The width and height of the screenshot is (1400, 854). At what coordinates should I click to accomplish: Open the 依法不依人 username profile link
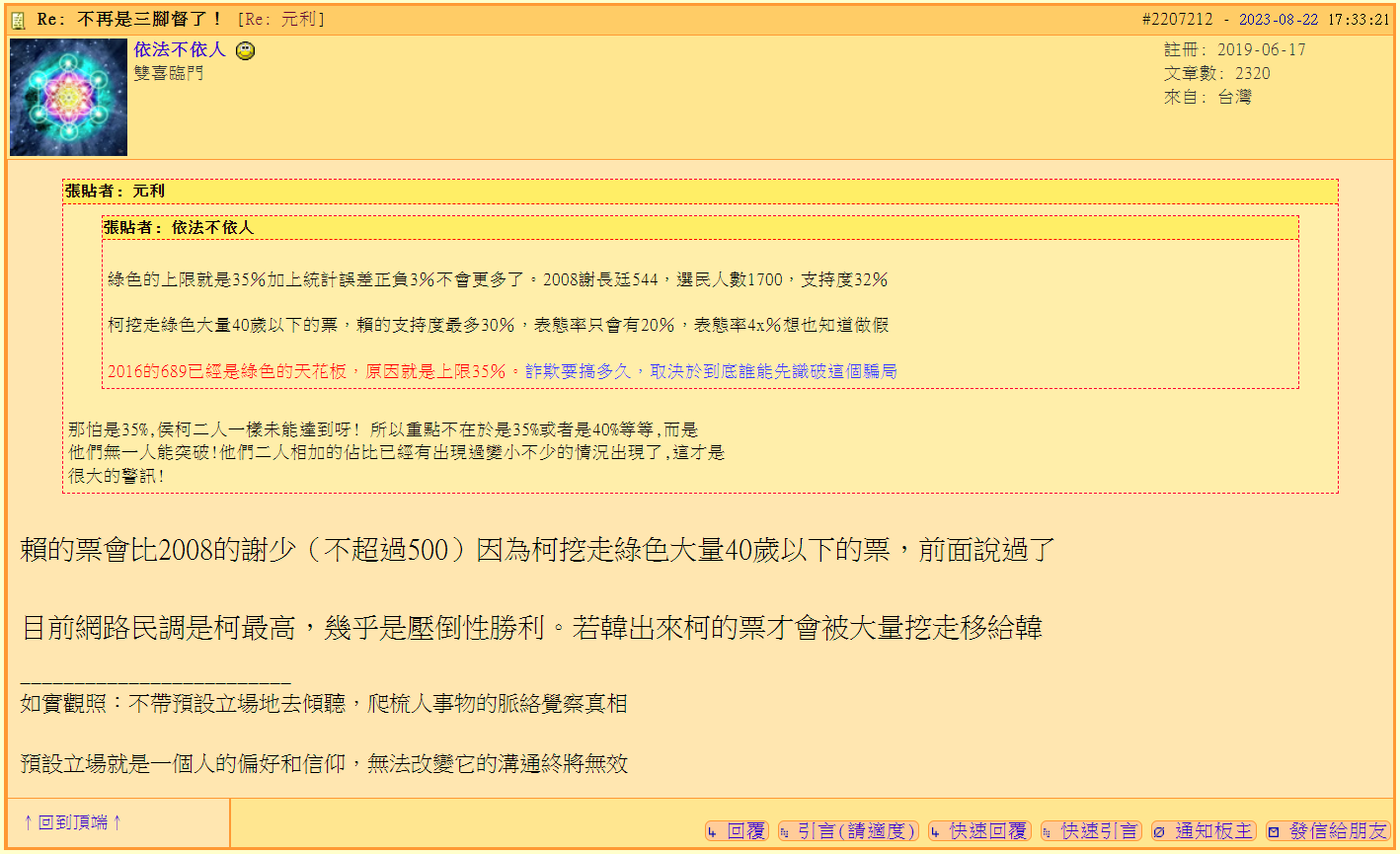[178, 50]
